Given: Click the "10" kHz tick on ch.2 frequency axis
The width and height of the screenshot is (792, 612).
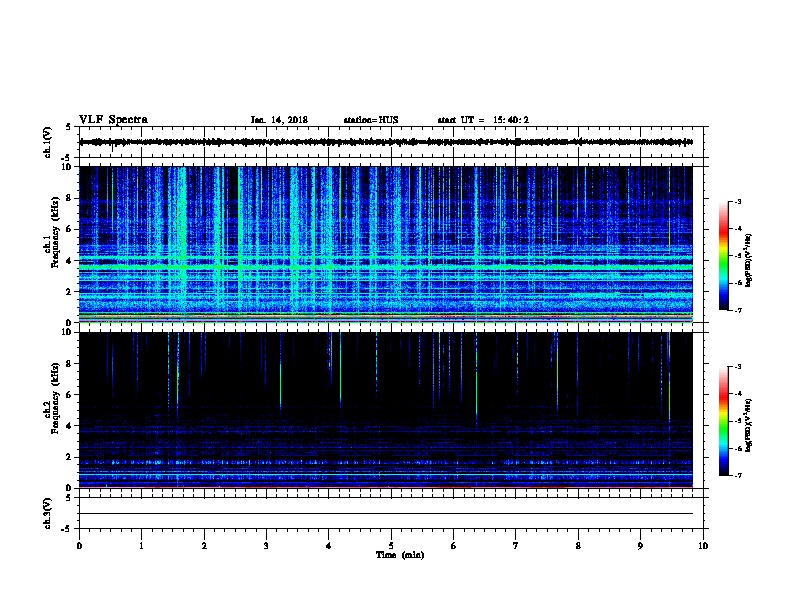Looking at the screenshot, I should (x=67, y=332).
